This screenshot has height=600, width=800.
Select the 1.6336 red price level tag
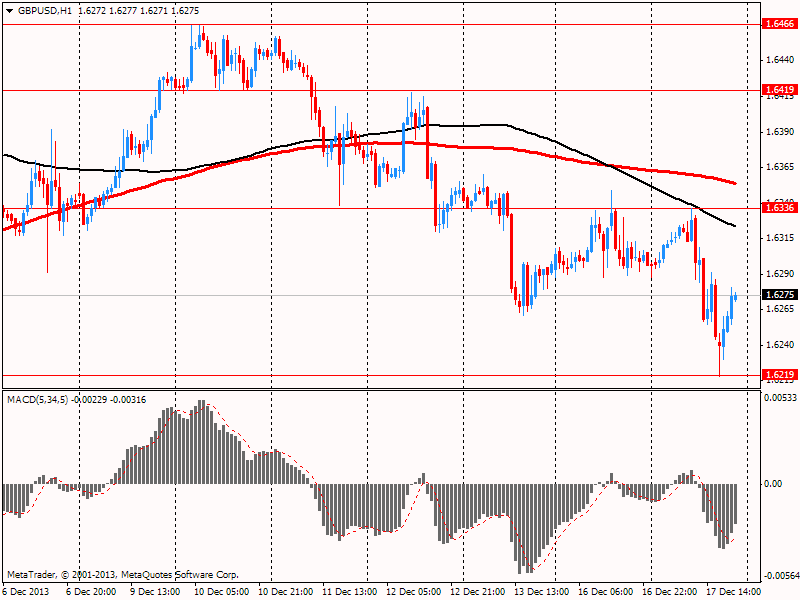[x=779, y=208]
